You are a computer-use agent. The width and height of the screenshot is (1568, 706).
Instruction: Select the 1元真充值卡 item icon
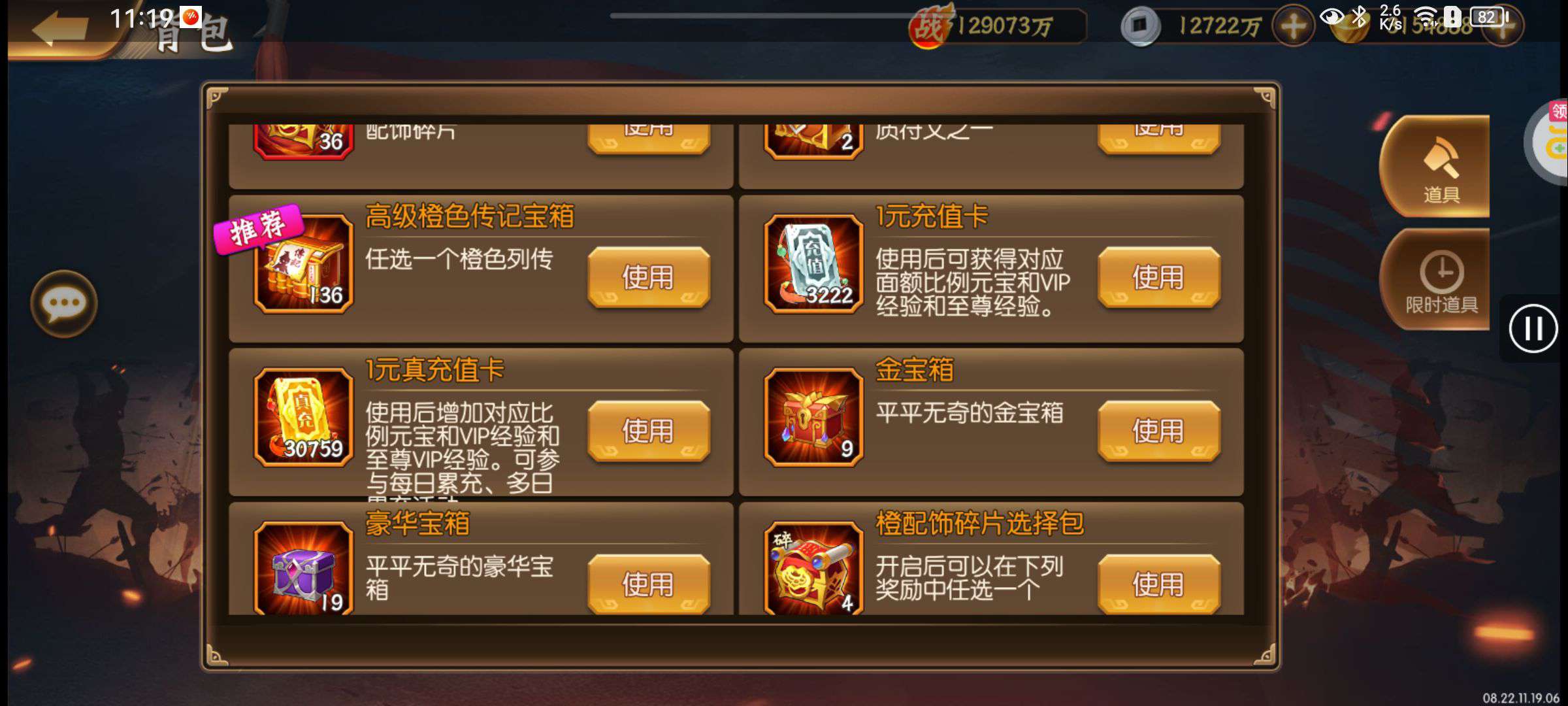pos(303,417)
